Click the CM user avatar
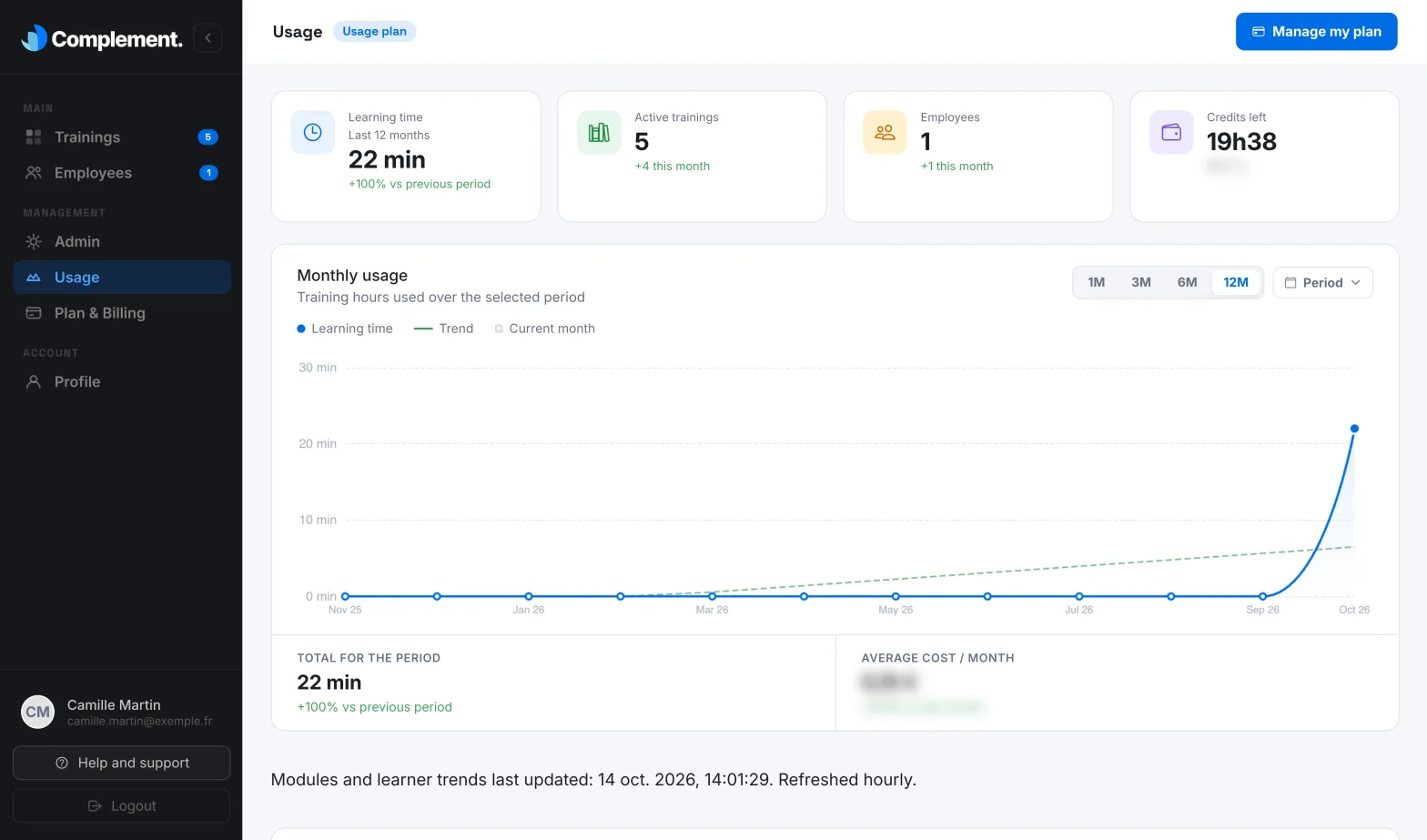 (x=38, y=713)
